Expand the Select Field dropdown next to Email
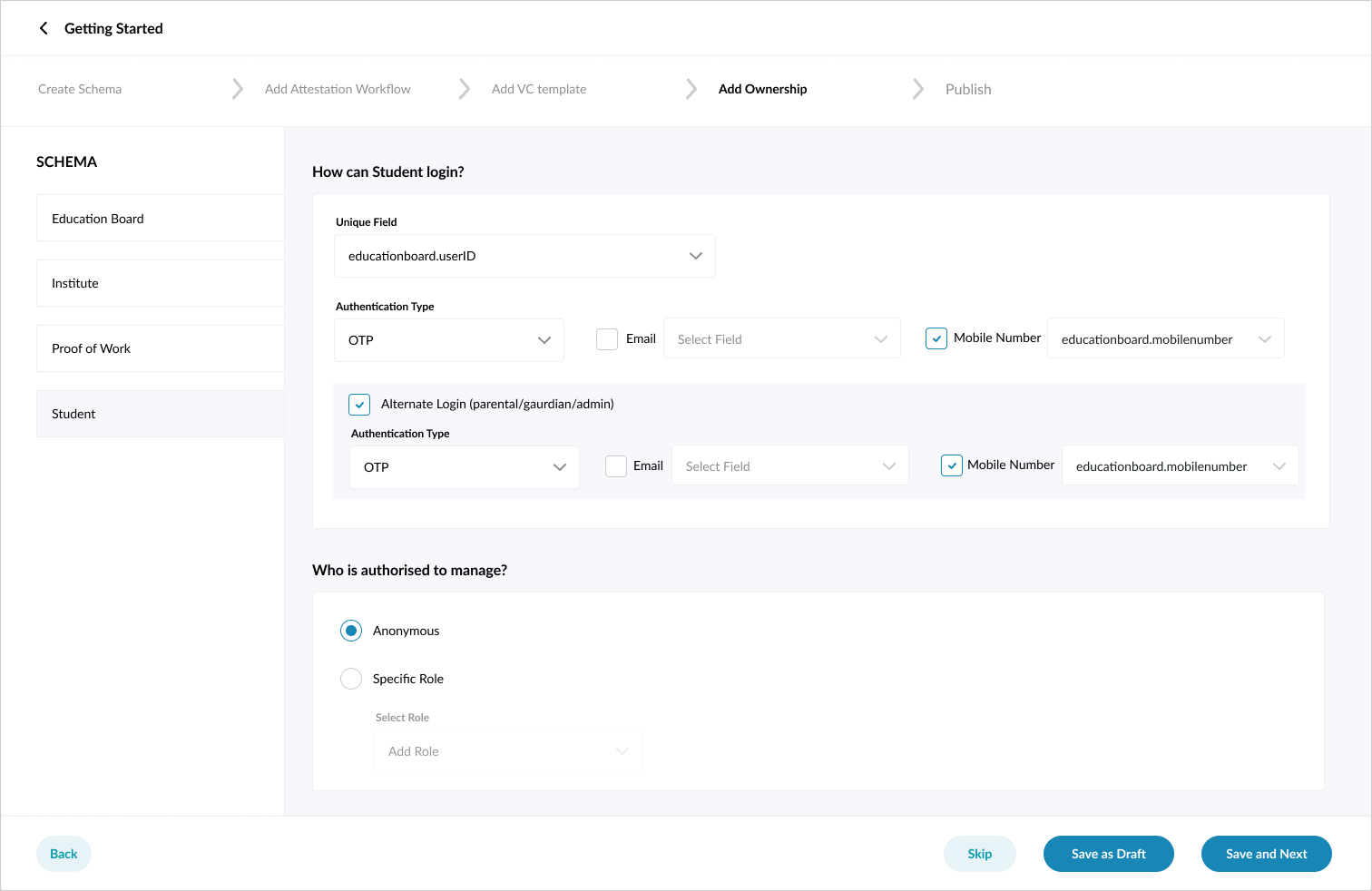Image resolution: width=1372 pixels, height=891 pixels. [781, 338]
